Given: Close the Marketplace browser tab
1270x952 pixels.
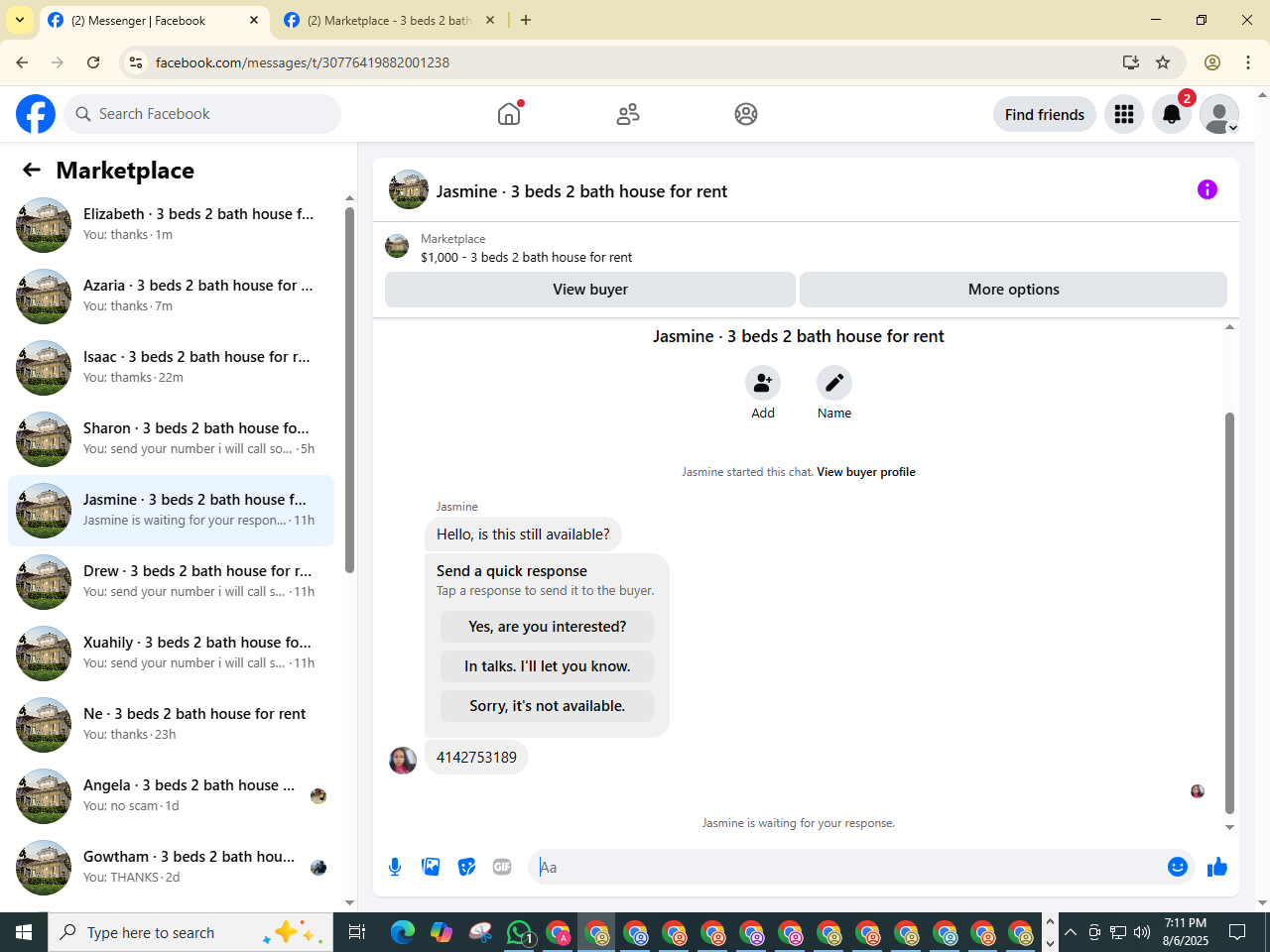Looking at the screenshot, I should point(490,20).
